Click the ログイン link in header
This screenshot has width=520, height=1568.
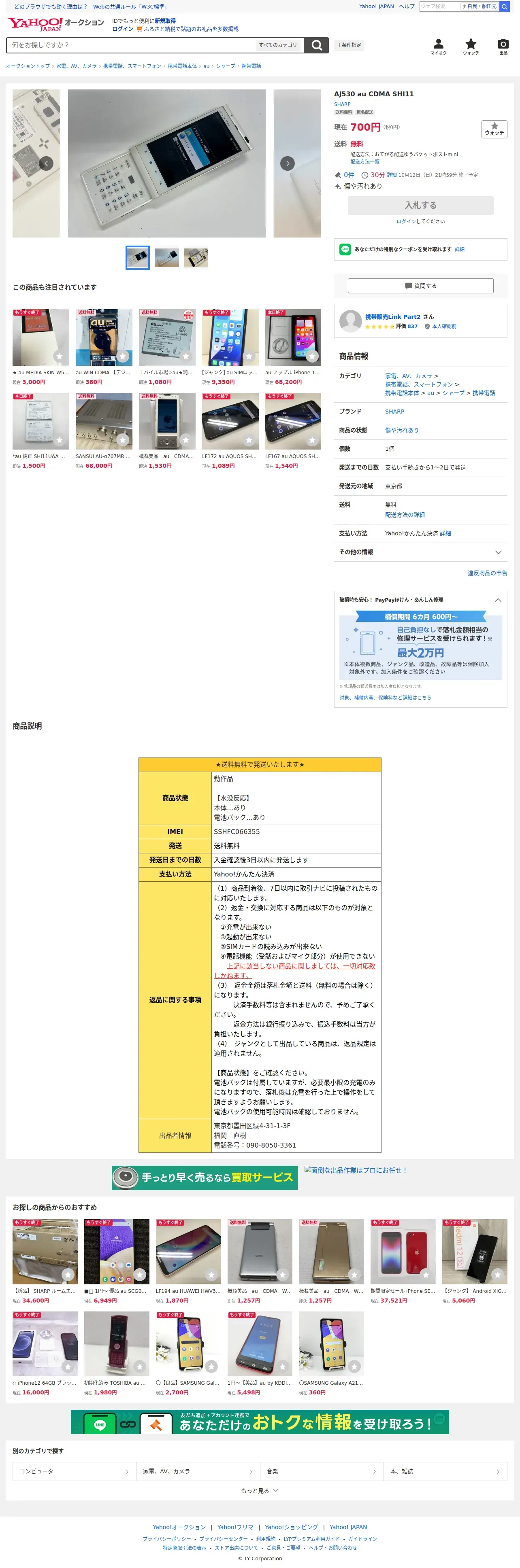click(x=122, y=29)
